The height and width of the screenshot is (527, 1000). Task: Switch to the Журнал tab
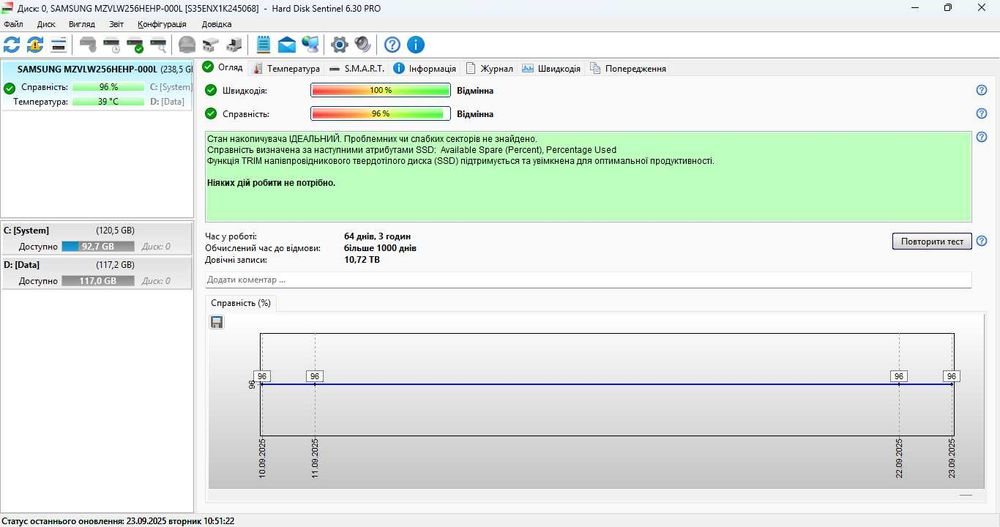489,68
